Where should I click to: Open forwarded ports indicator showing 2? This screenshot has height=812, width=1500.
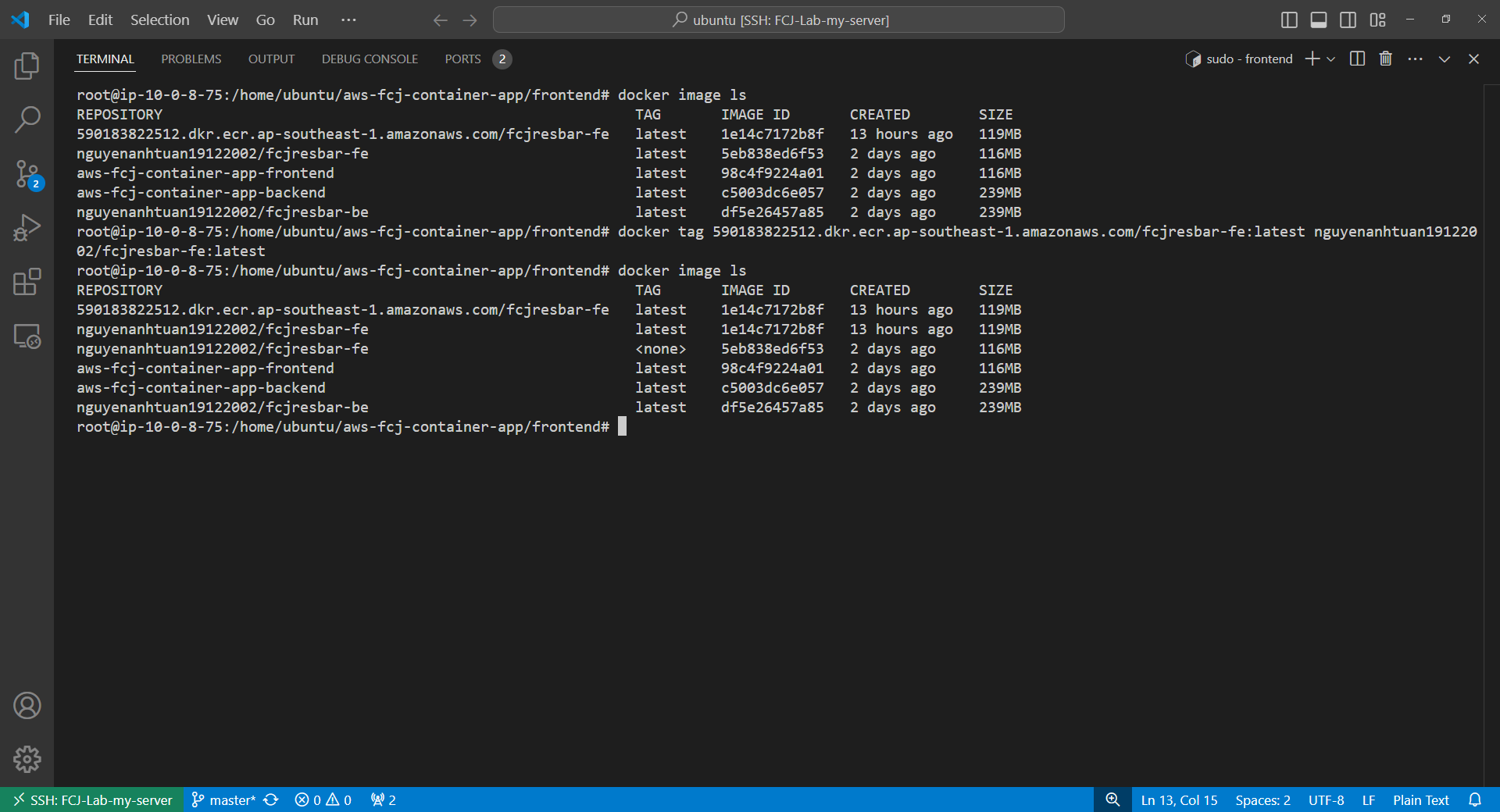click(x=384, y=800)
